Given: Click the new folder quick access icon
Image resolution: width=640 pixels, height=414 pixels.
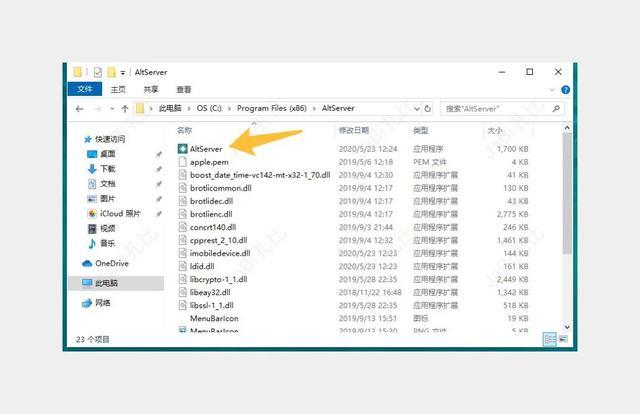Looking at the screenshot, I should coord(111,72).
